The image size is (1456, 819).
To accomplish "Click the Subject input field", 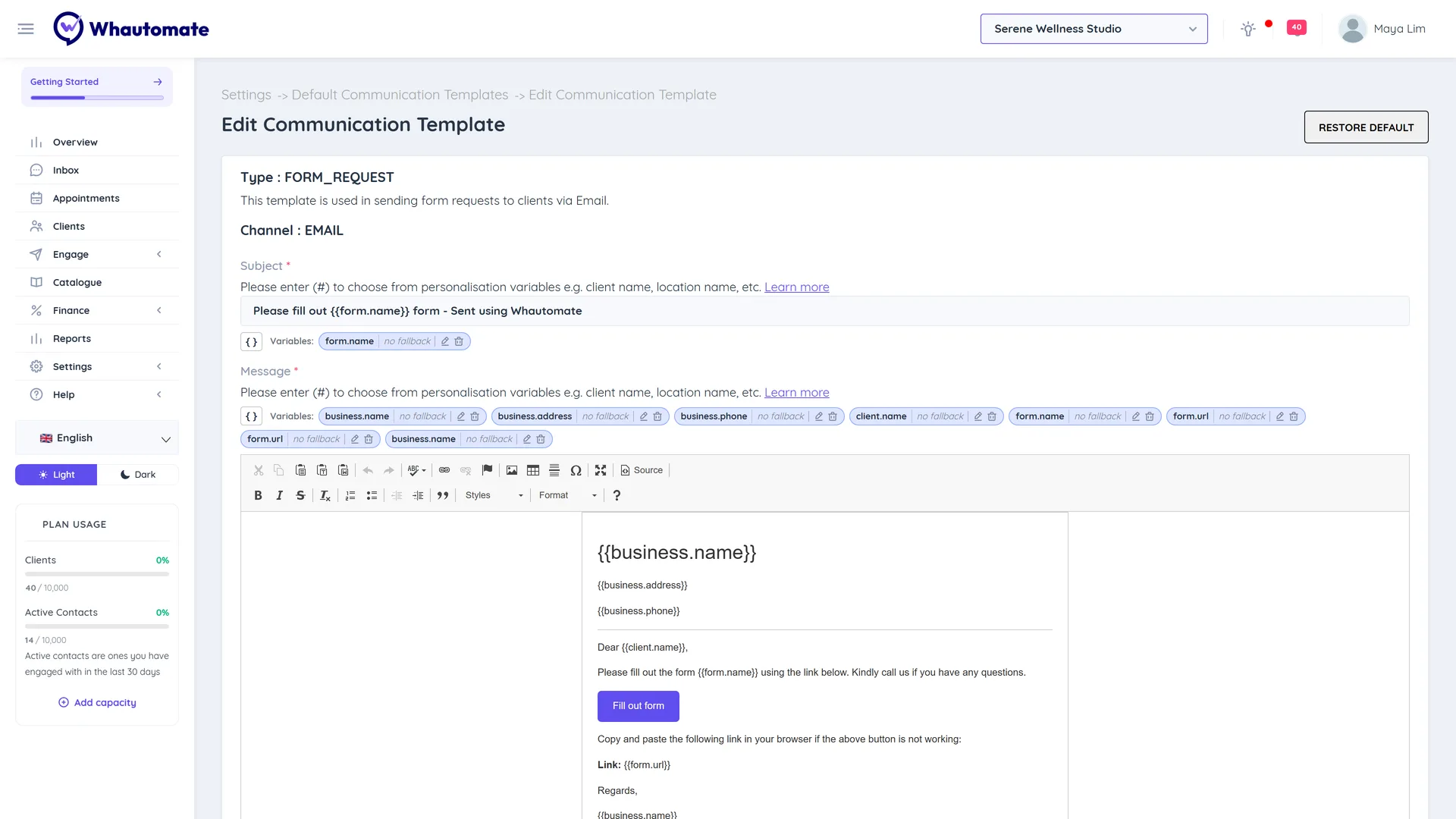I will coord(824,311).
